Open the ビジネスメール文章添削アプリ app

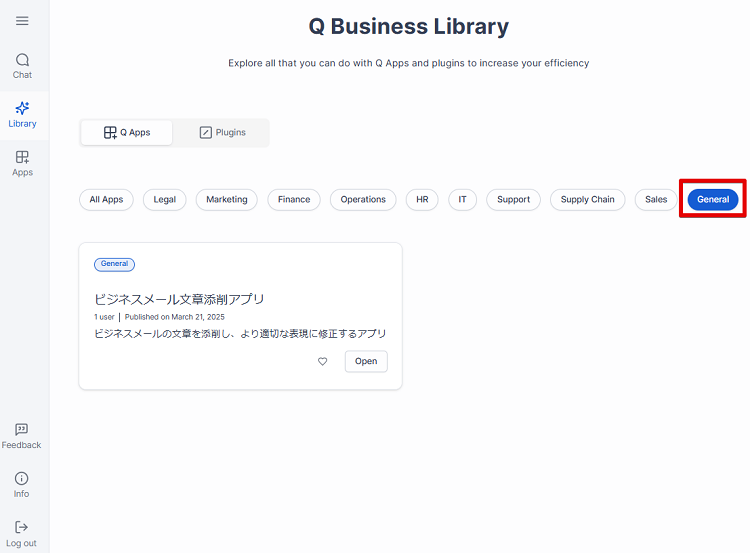click(366, 361)
